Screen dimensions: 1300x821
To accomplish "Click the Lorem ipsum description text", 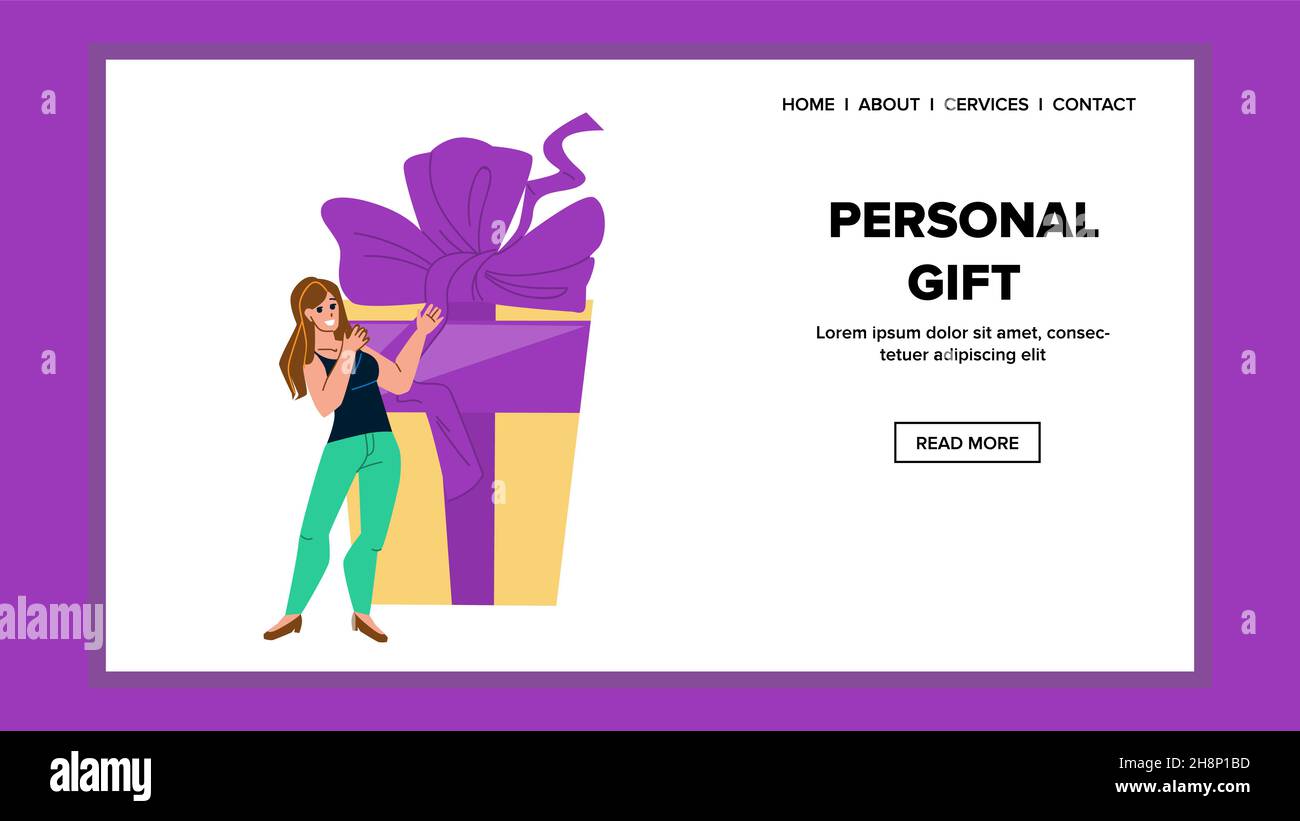I will pos(963,343).
